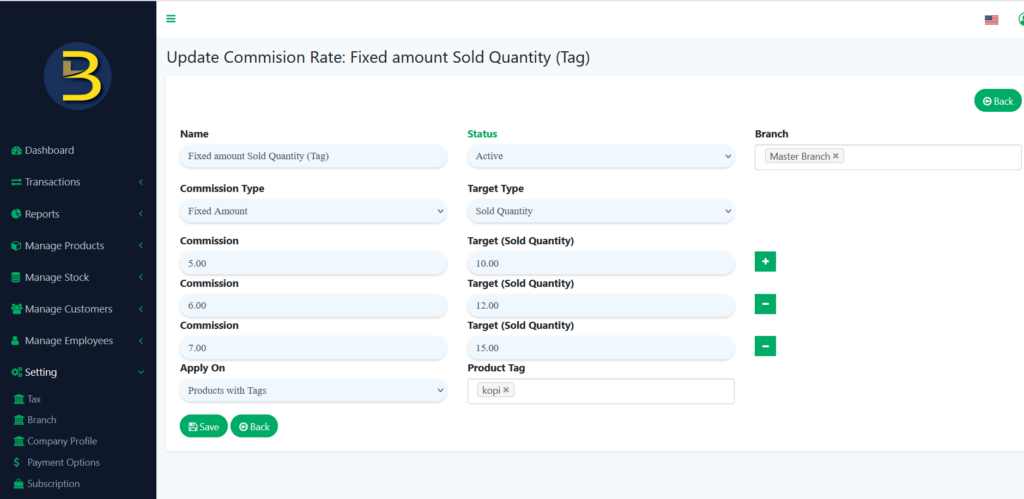
Task: Click the green plus add-row button
Action: tap(765, 262)
